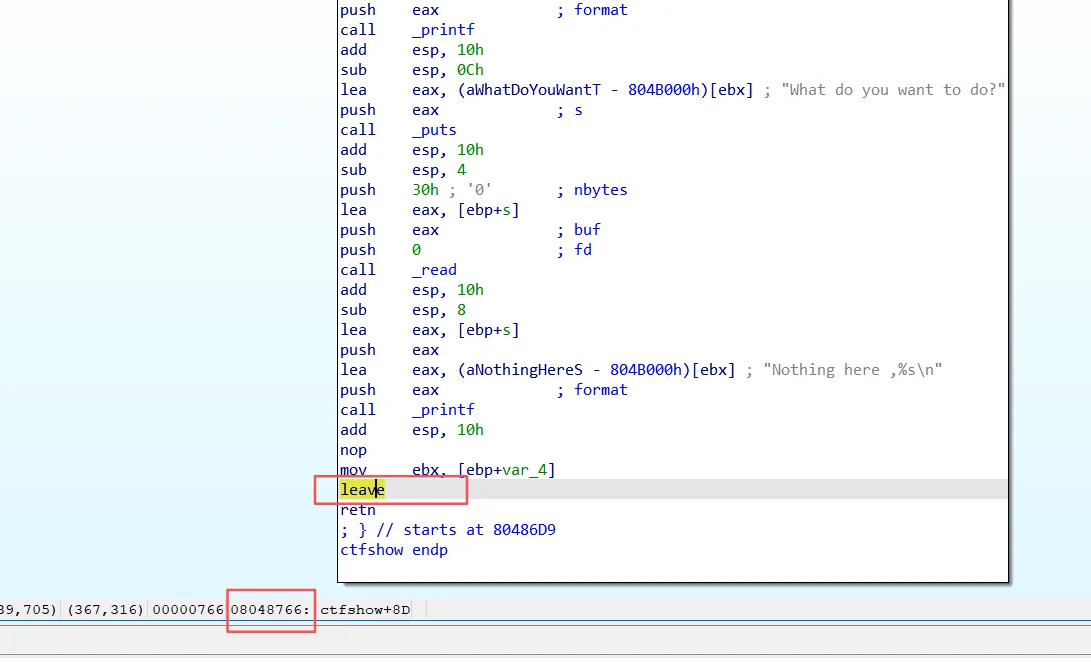Click the ctfshow endp line
Screen dimensions: 1091x663
pos(393,550)
